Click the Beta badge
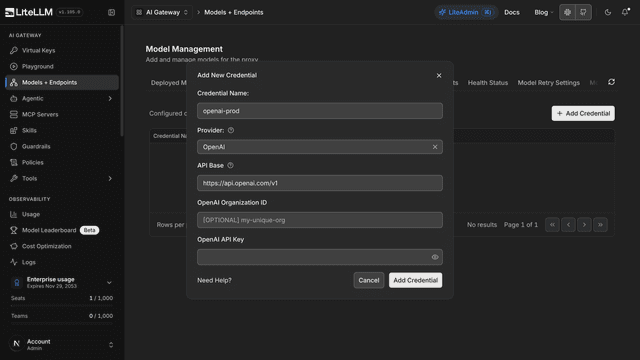Screen dimensions: 640x360 (89, 230)
